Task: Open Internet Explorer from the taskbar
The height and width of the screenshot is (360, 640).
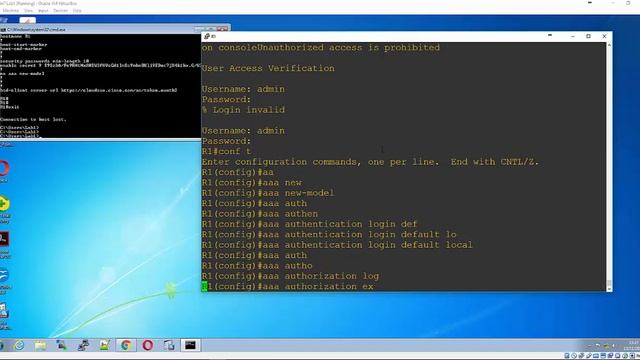Action: pyautogui.click(x=19, y=345)
